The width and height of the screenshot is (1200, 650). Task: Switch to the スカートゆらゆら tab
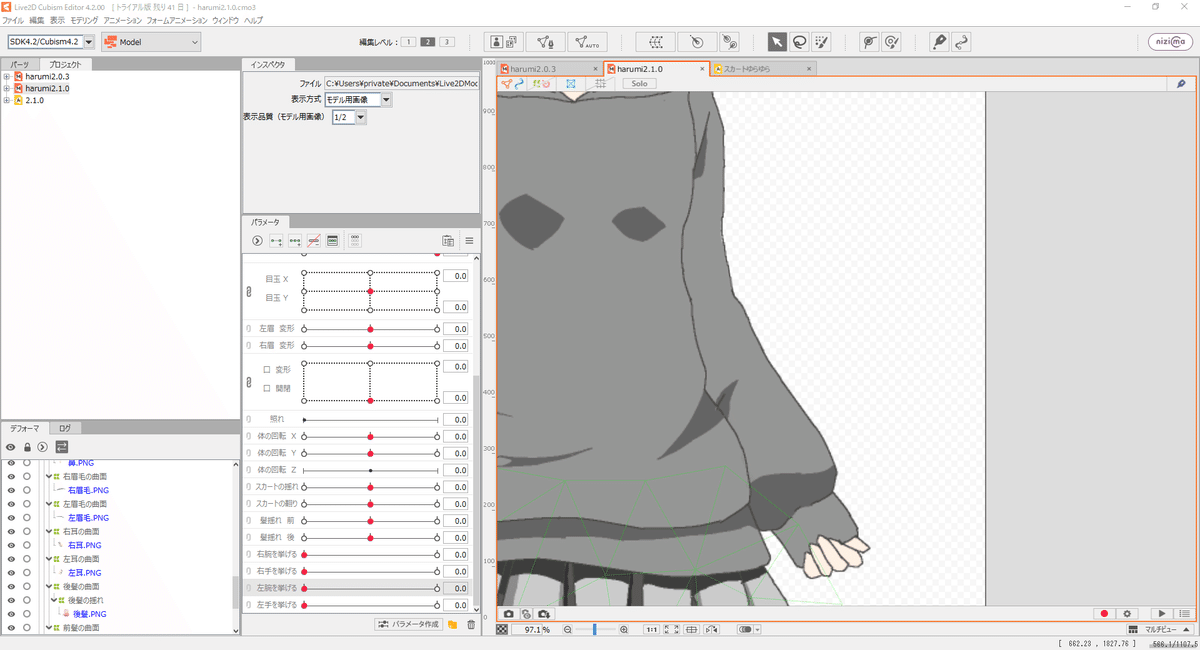[763, 69]
